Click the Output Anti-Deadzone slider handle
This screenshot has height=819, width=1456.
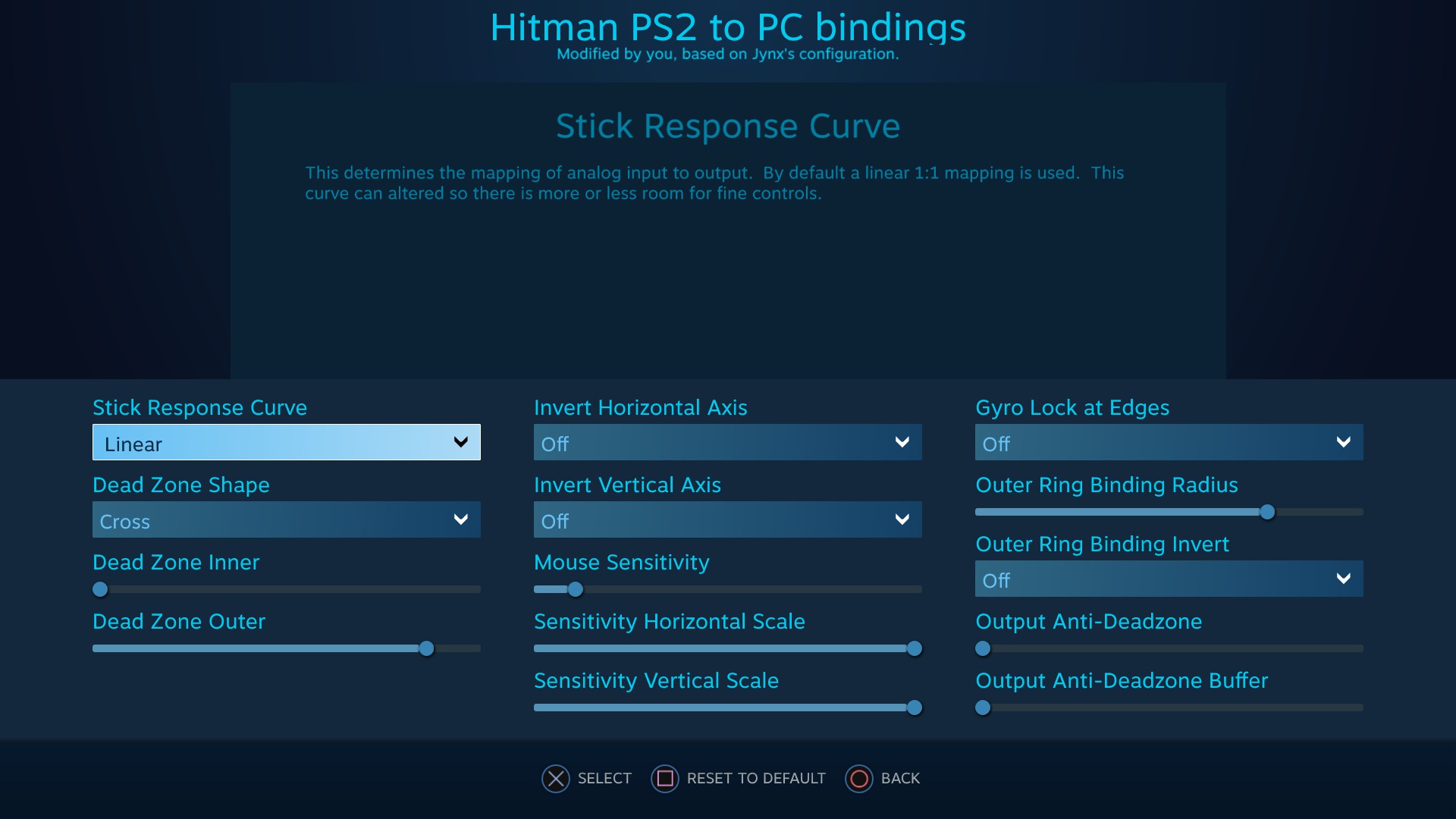tap(983, 648)
